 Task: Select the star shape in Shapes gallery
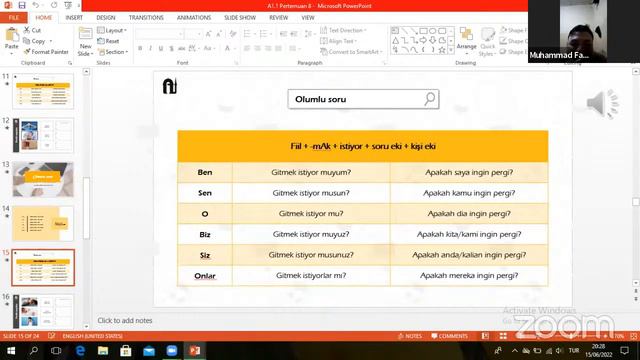coord(442,50)
